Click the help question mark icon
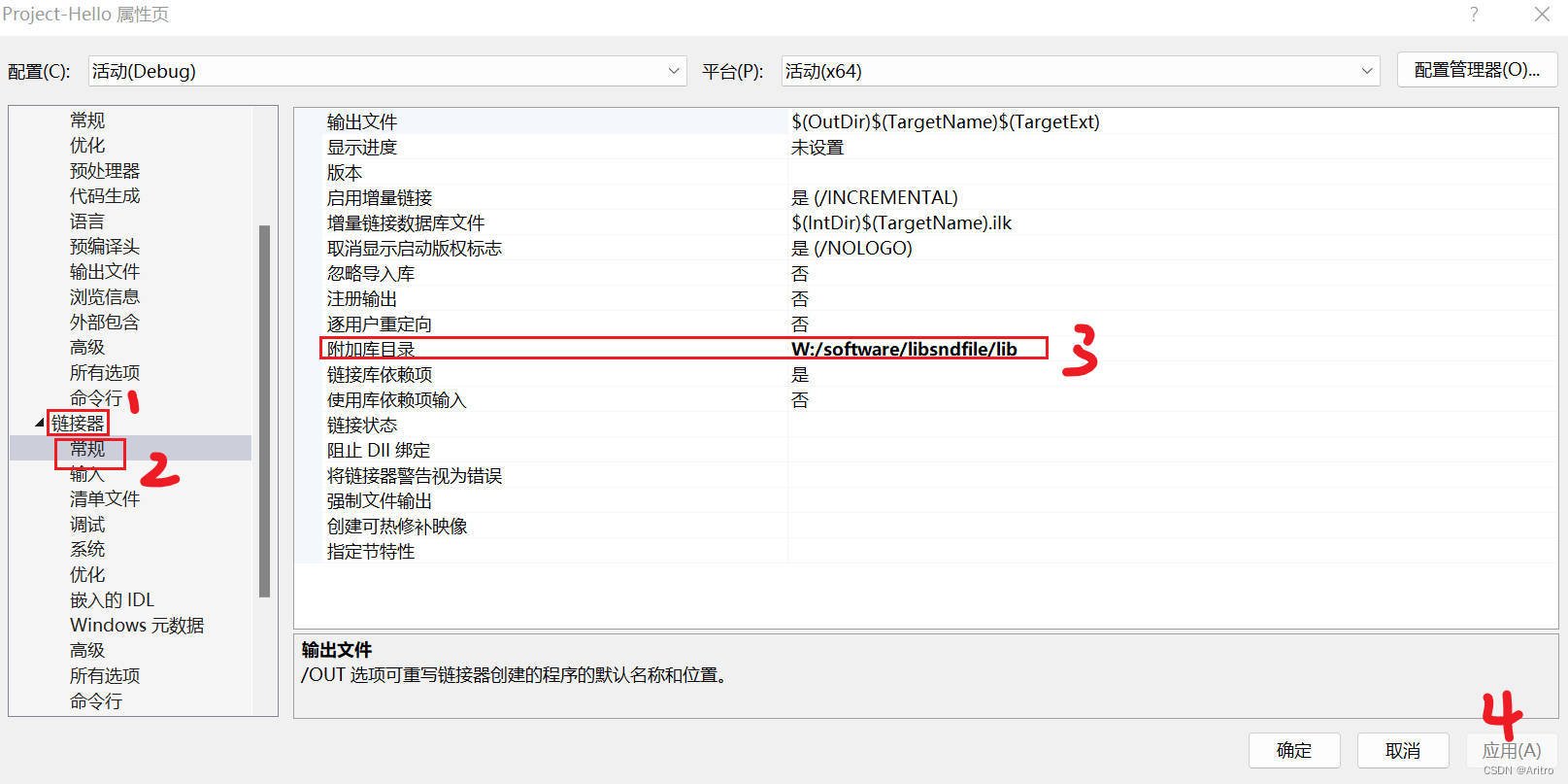1568x784 pixels. [x=1474, y=14]
